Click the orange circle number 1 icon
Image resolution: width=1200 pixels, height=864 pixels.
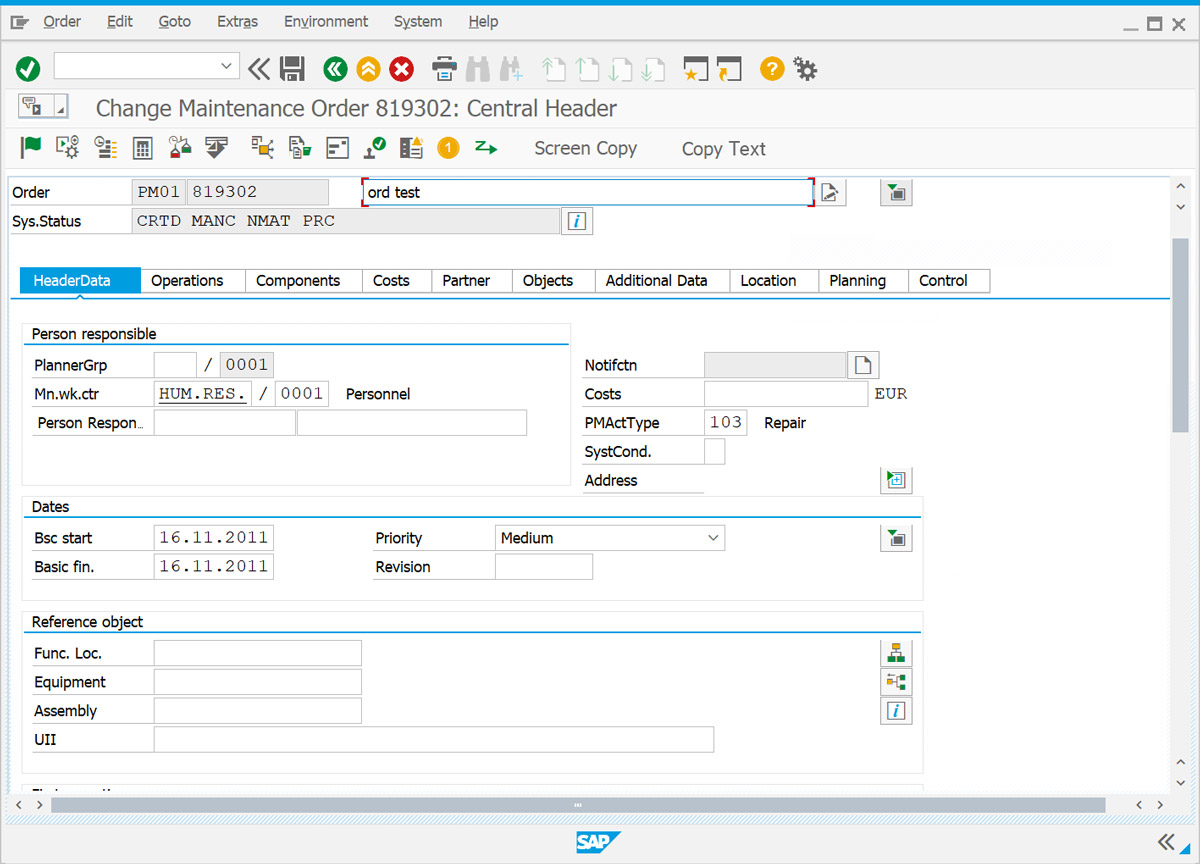[x=448, y=148]
